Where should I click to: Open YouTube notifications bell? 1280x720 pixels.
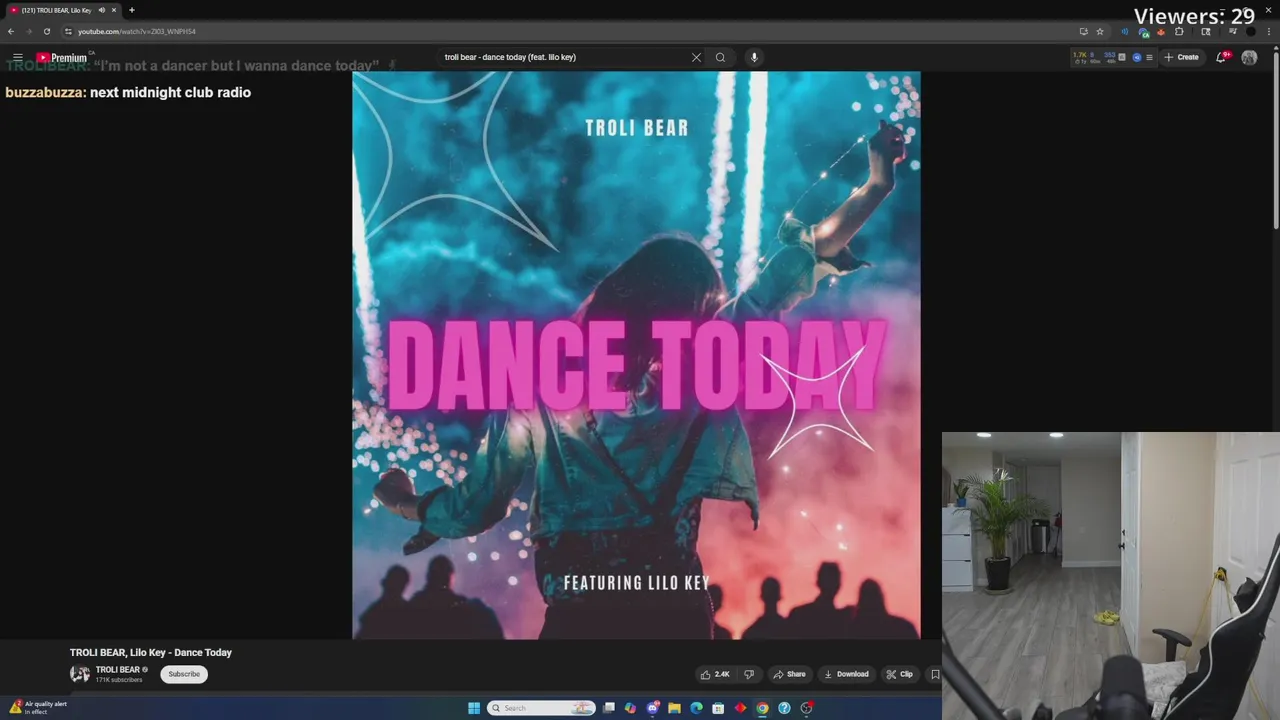coord(1221,57)
